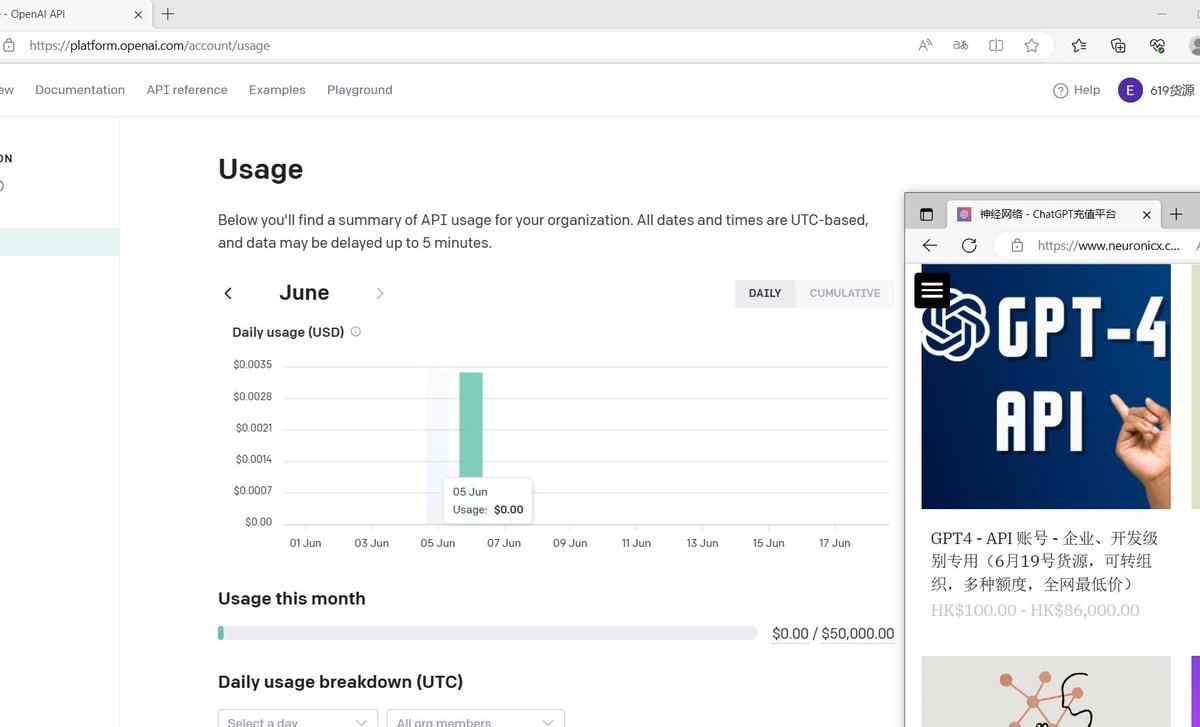Click the $0.0035 y-axis label
The image size is (1200, 727).
point(253,365)
